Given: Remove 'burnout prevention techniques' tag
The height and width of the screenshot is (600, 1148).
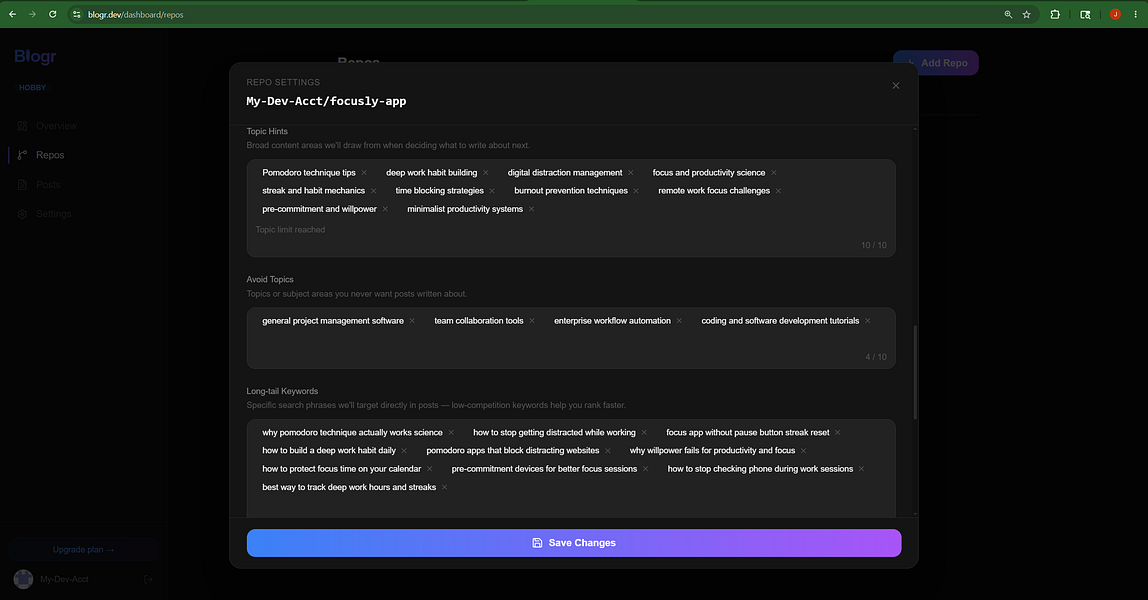Looking at the screenshot, I should pos(636,191).
